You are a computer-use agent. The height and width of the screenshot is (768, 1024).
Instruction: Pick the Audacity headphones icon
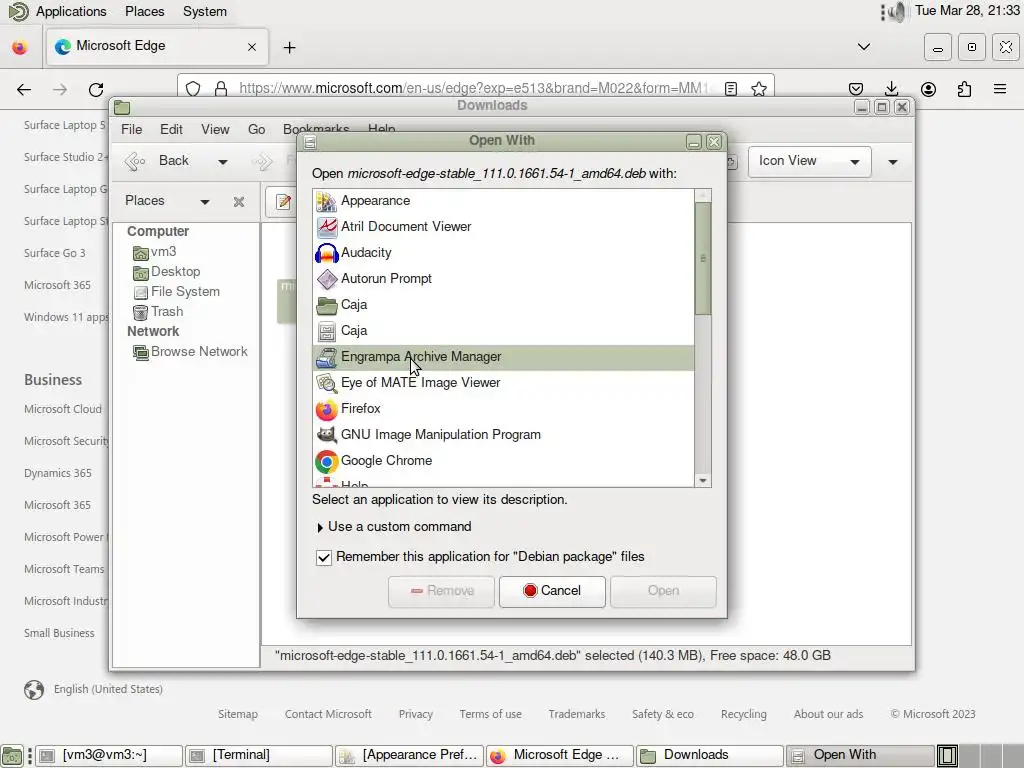pyautogui.click(x=327, y=253)
